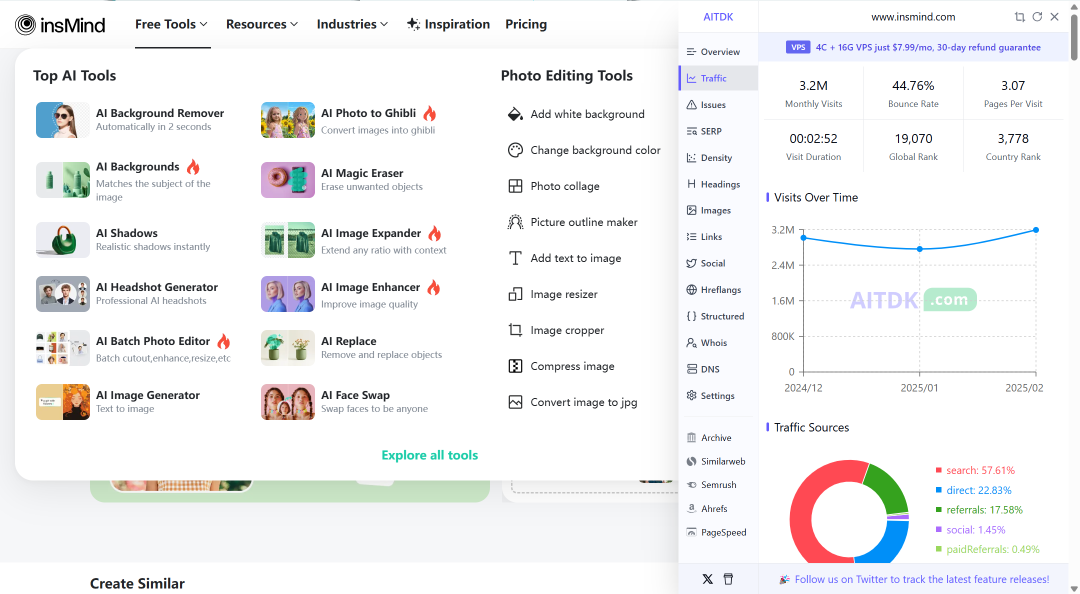Click the AITDK panel crop icon
Screen dimensions: 1080x594
tap(1019, 17)
